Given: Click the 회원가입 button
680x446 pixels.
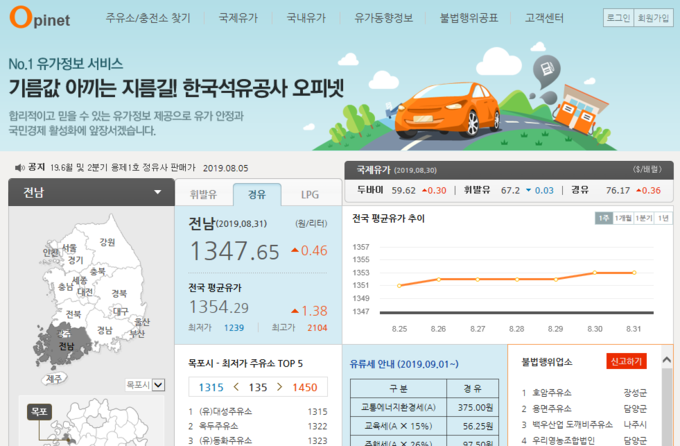Looking at the screenshot, I should point(653,18).
